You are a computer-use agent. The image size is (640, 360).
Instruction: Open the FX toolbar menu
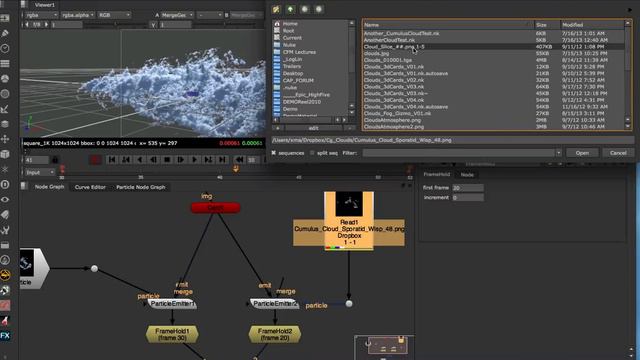pyautogui.click(x=5, y=336)
